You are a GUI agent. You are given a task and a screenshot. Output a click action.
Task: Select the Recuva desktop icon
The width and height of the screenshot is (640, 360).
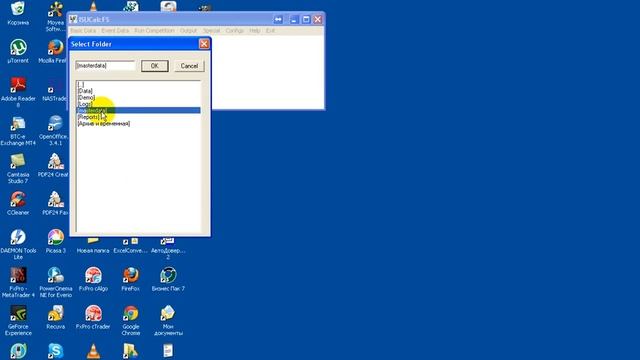click(56, 317)
